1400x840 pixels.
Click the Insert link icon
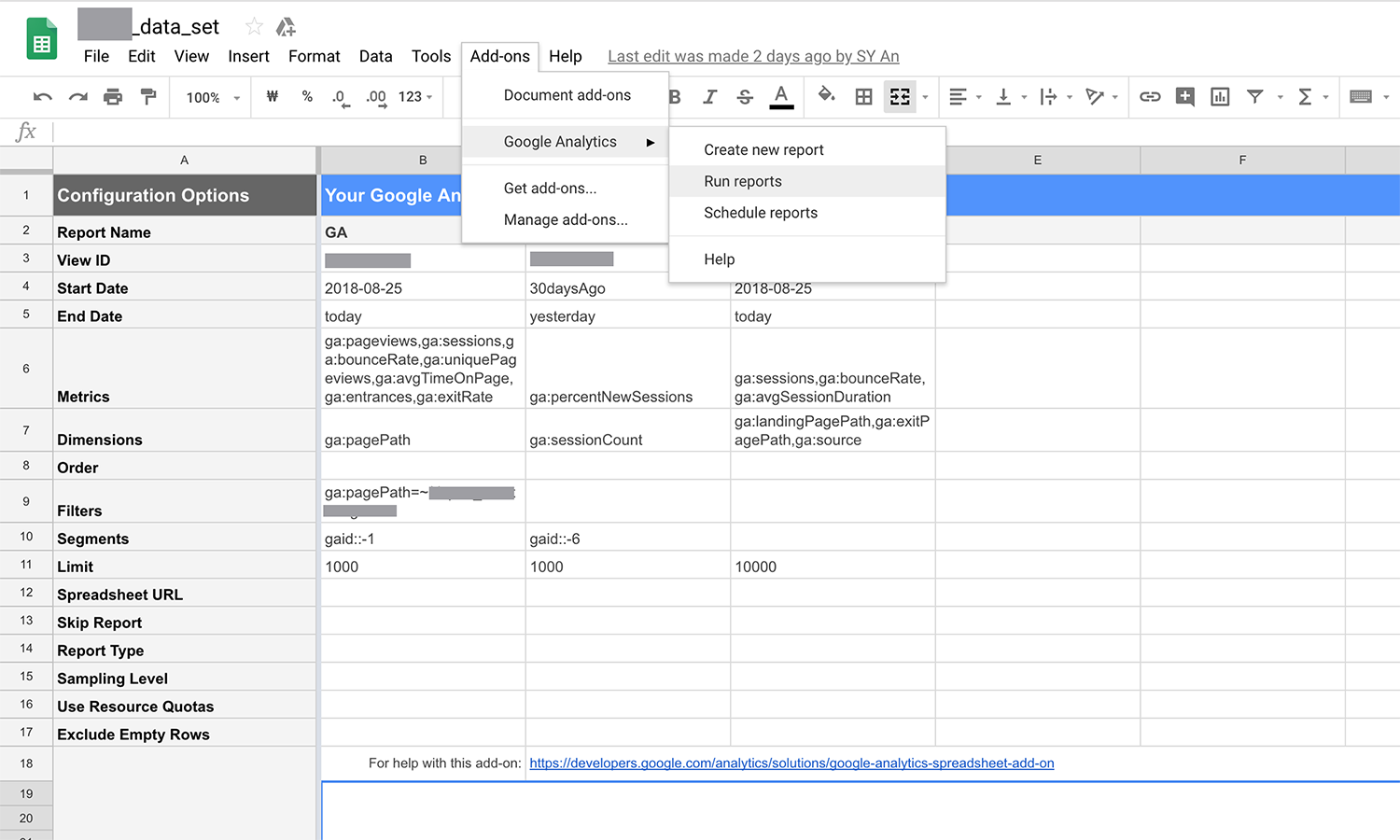tap(1150, 97)
